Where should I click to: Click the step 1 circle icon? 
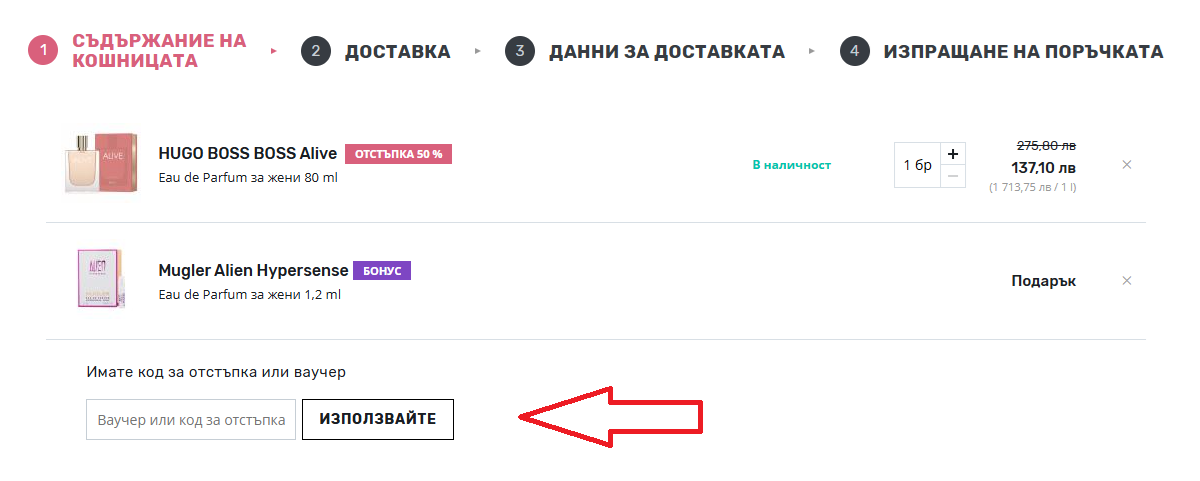(43, 51)
